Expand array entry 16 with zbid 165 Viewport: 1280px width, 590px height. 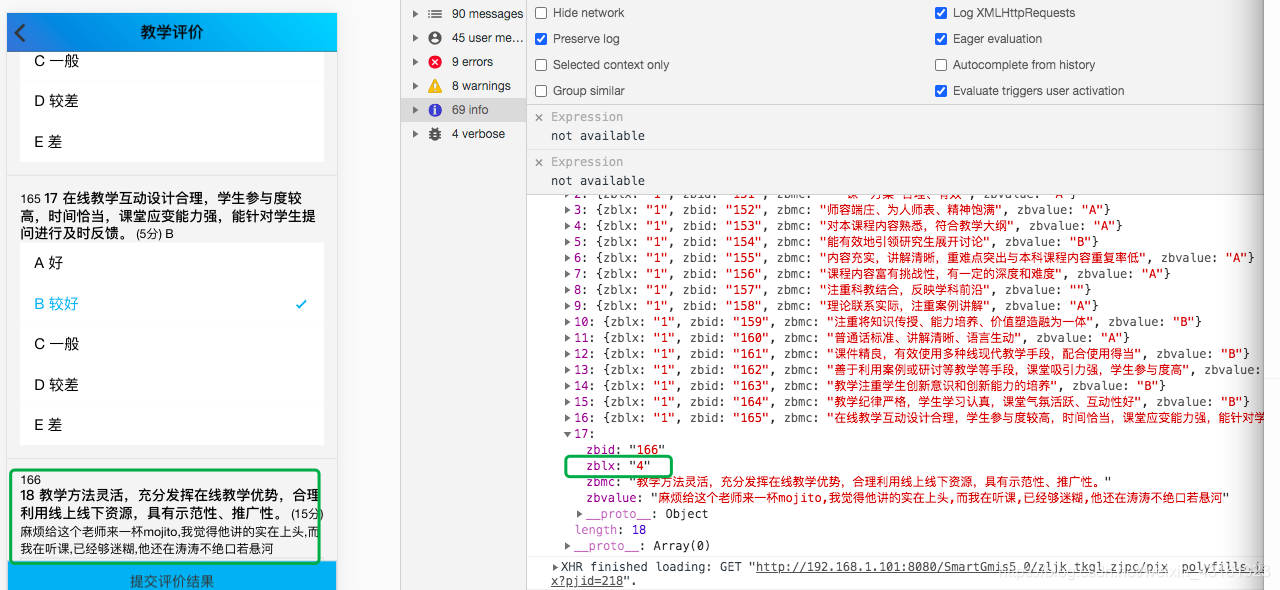tap(568, 418)
